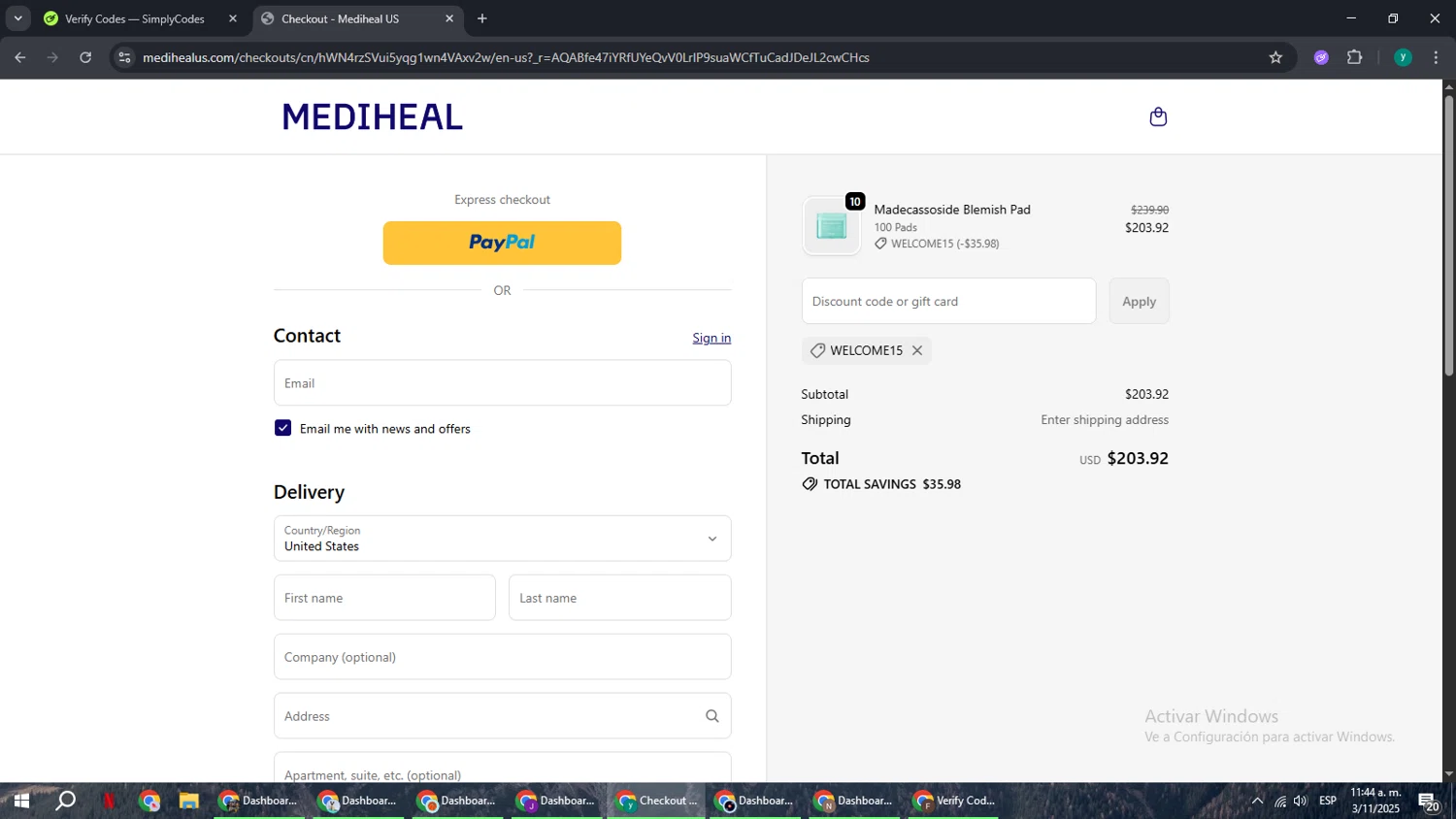This screenshot has height=819, width=1456.
Task: Open the network Wi-Fi tray icon
Action: [x=1280, y=801]
